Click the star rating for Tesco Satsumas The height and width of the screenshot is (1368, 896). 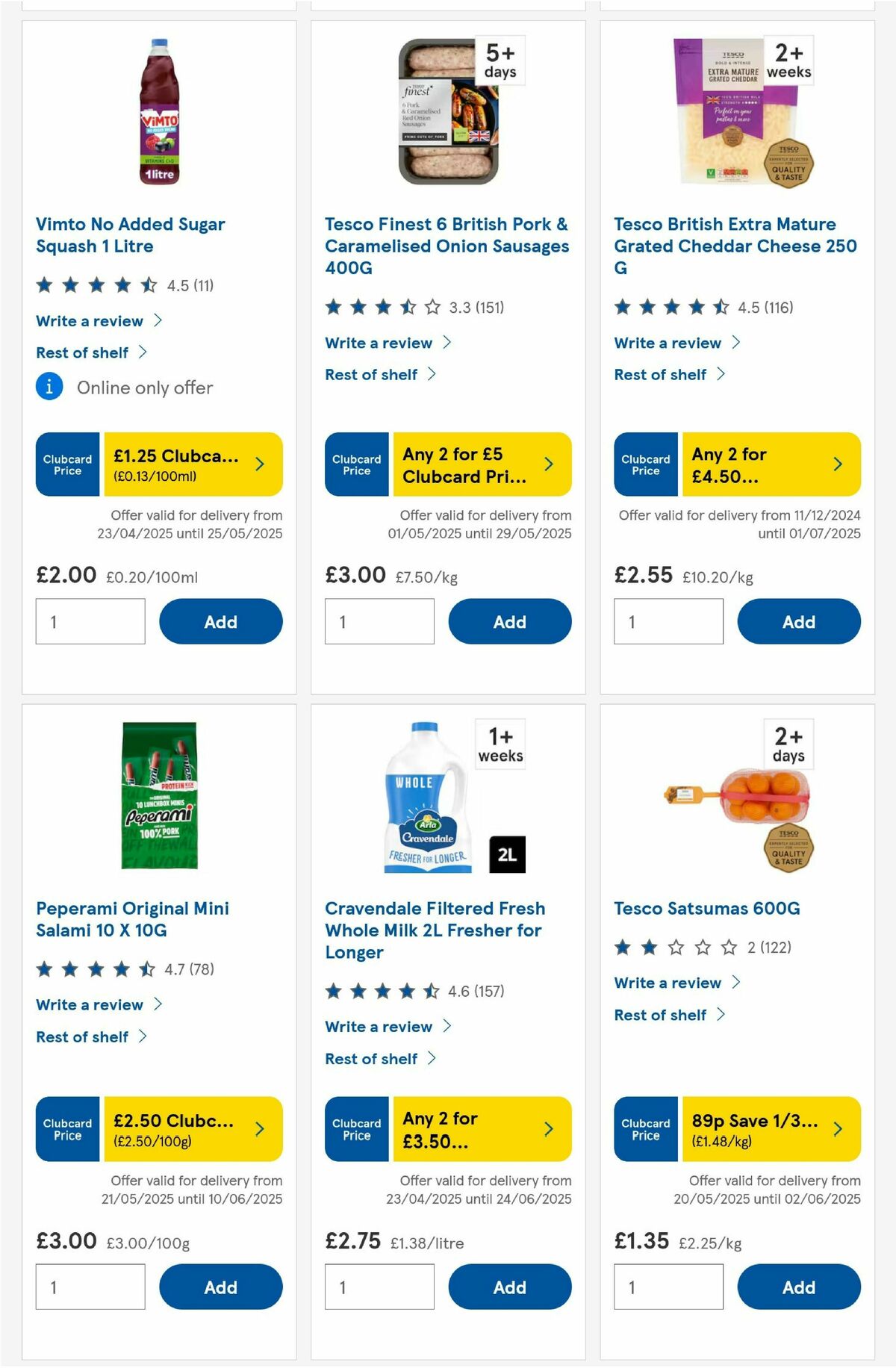(667, 947)
